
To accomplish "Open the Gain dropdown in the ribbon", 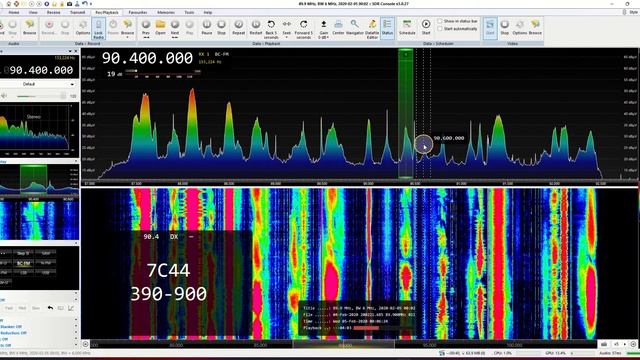I will 324,29.
